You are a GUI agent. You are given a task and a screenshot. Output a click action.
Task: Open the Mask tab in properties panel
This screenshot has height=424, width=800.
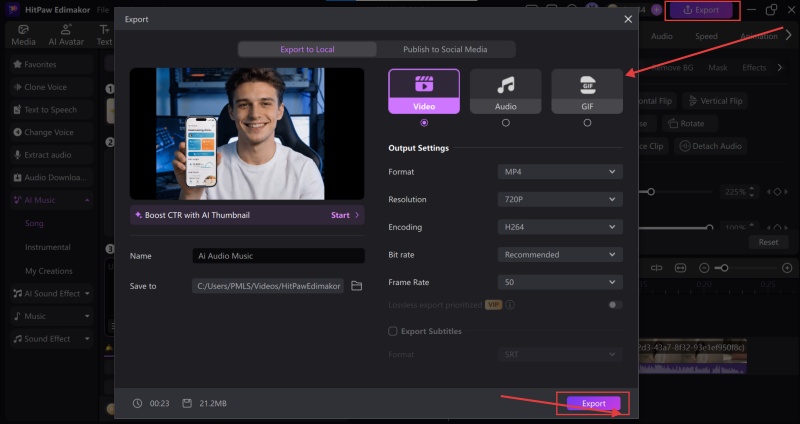pos(717,68)
